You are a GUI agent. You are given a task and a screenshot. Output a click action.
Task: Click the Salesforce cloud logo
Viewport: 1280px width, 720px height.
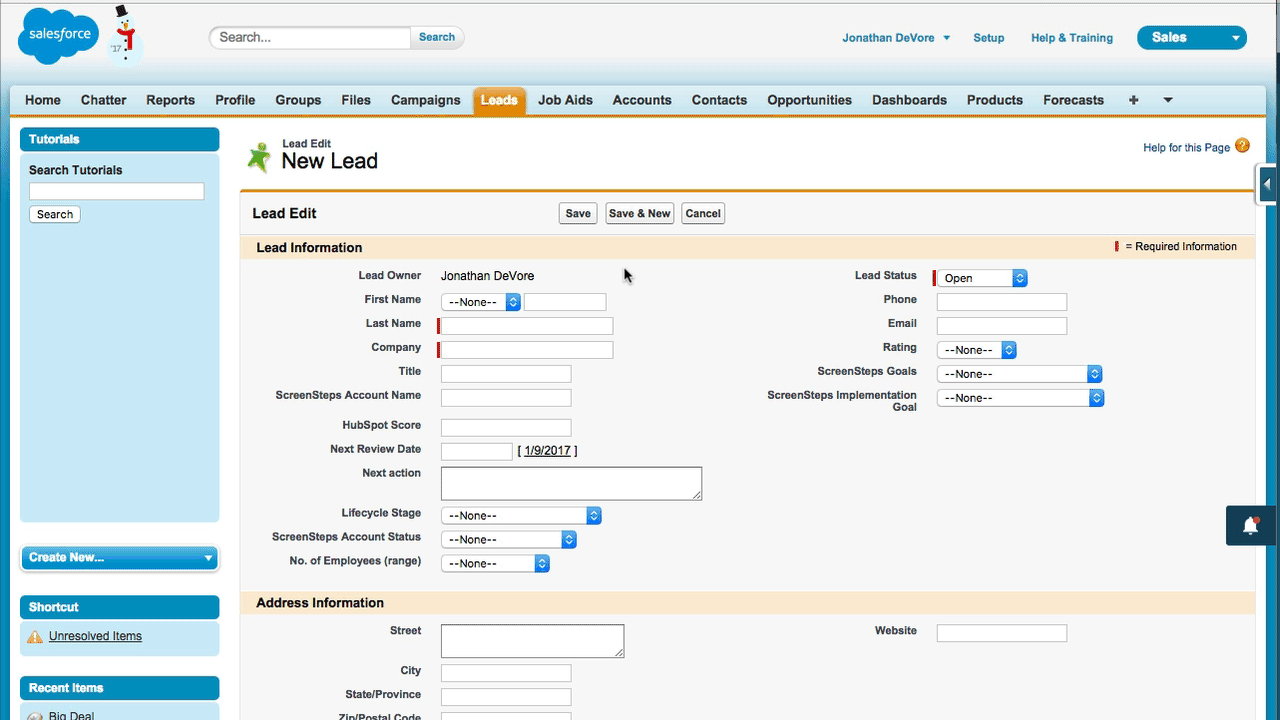(58, 36)
